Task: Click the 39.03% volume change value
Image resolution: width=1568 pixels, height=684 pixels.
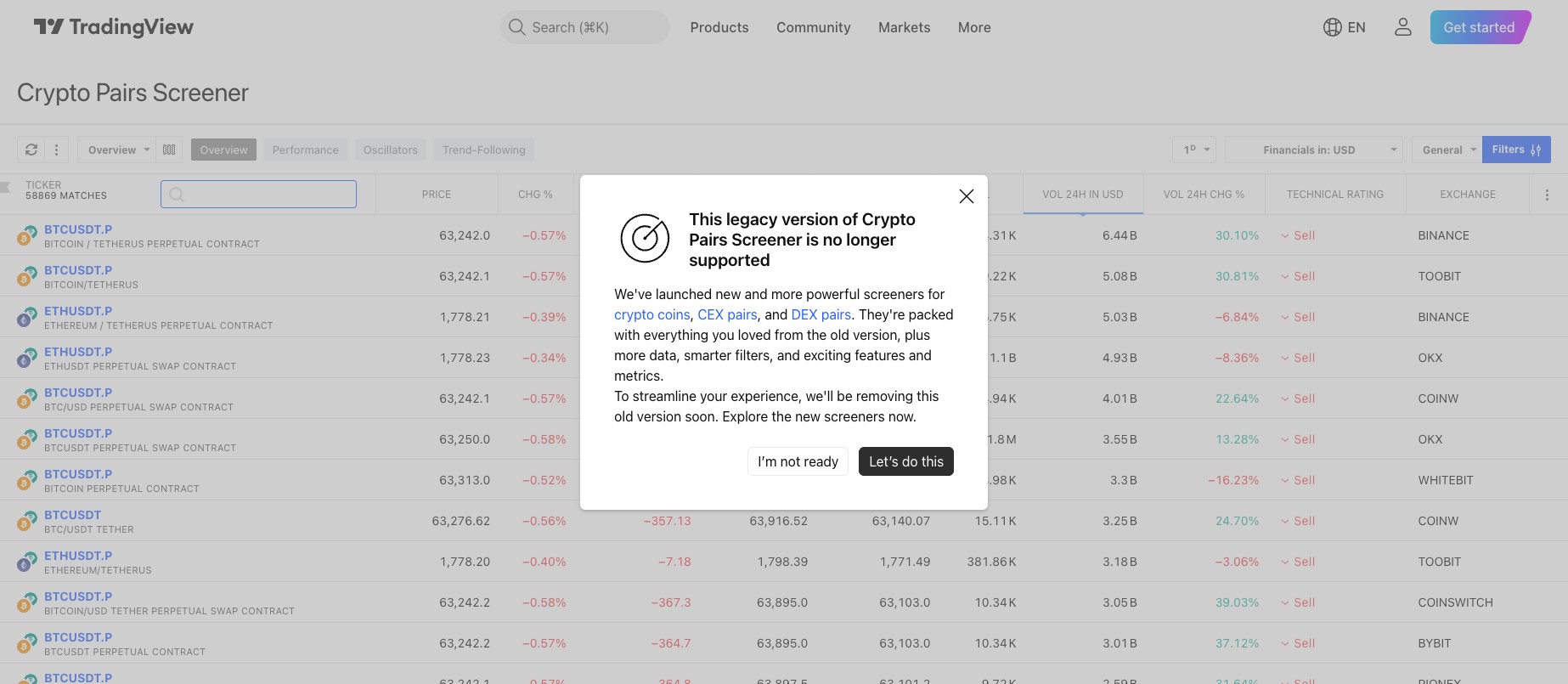Action: [1237, 602]
